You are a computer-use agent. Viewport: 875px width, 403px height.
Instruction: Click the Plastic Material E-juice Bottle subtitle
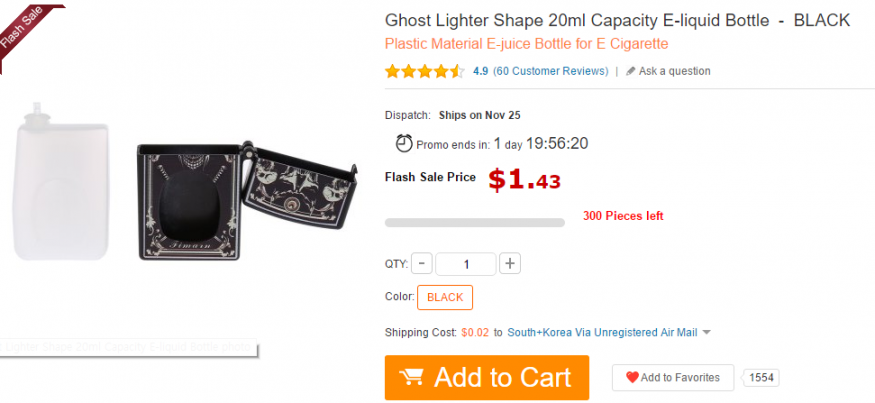pos(526,44)
